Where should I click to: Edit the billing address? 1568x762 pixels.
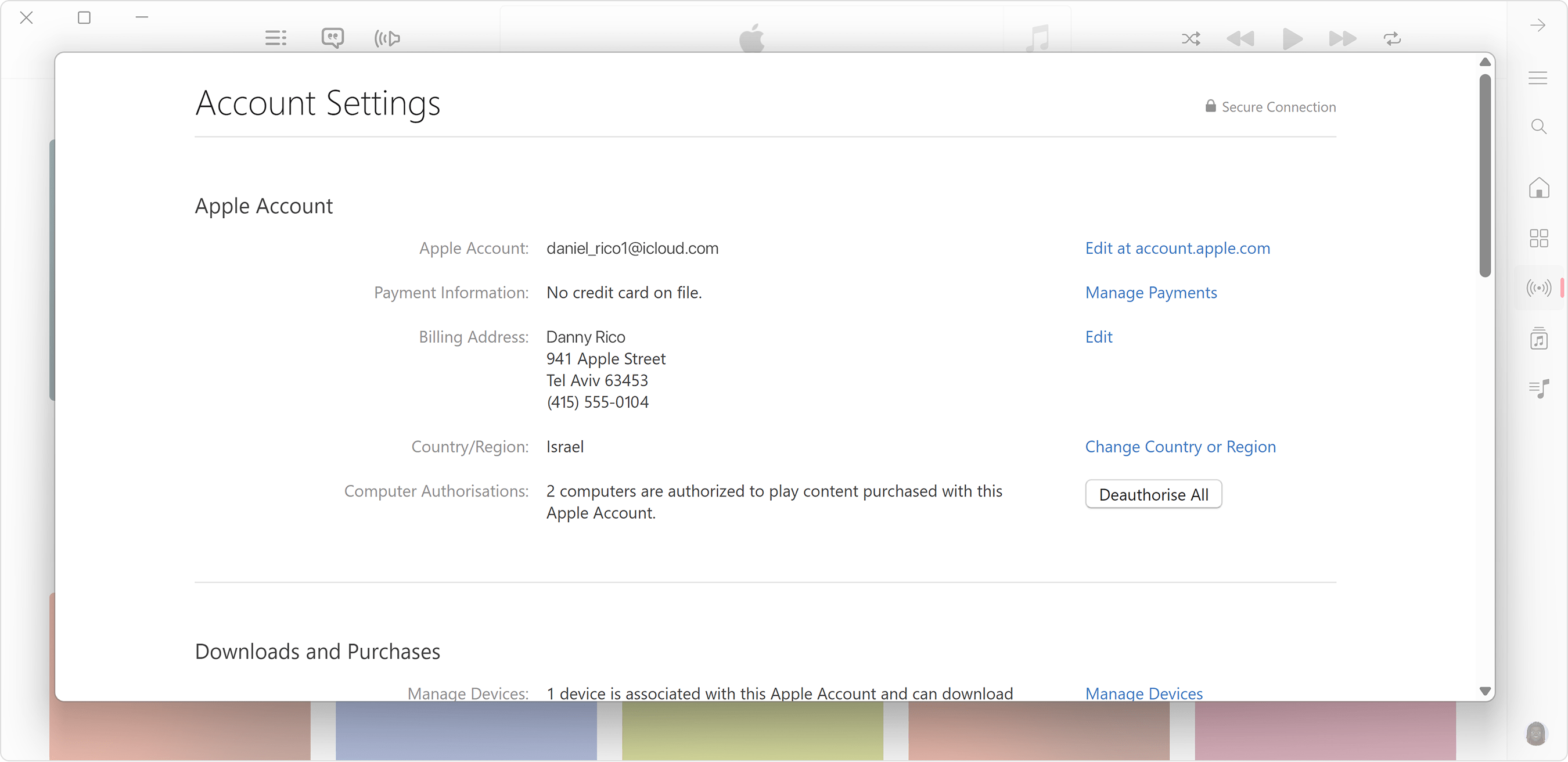pyautogui.click(x=1099, y=337)
